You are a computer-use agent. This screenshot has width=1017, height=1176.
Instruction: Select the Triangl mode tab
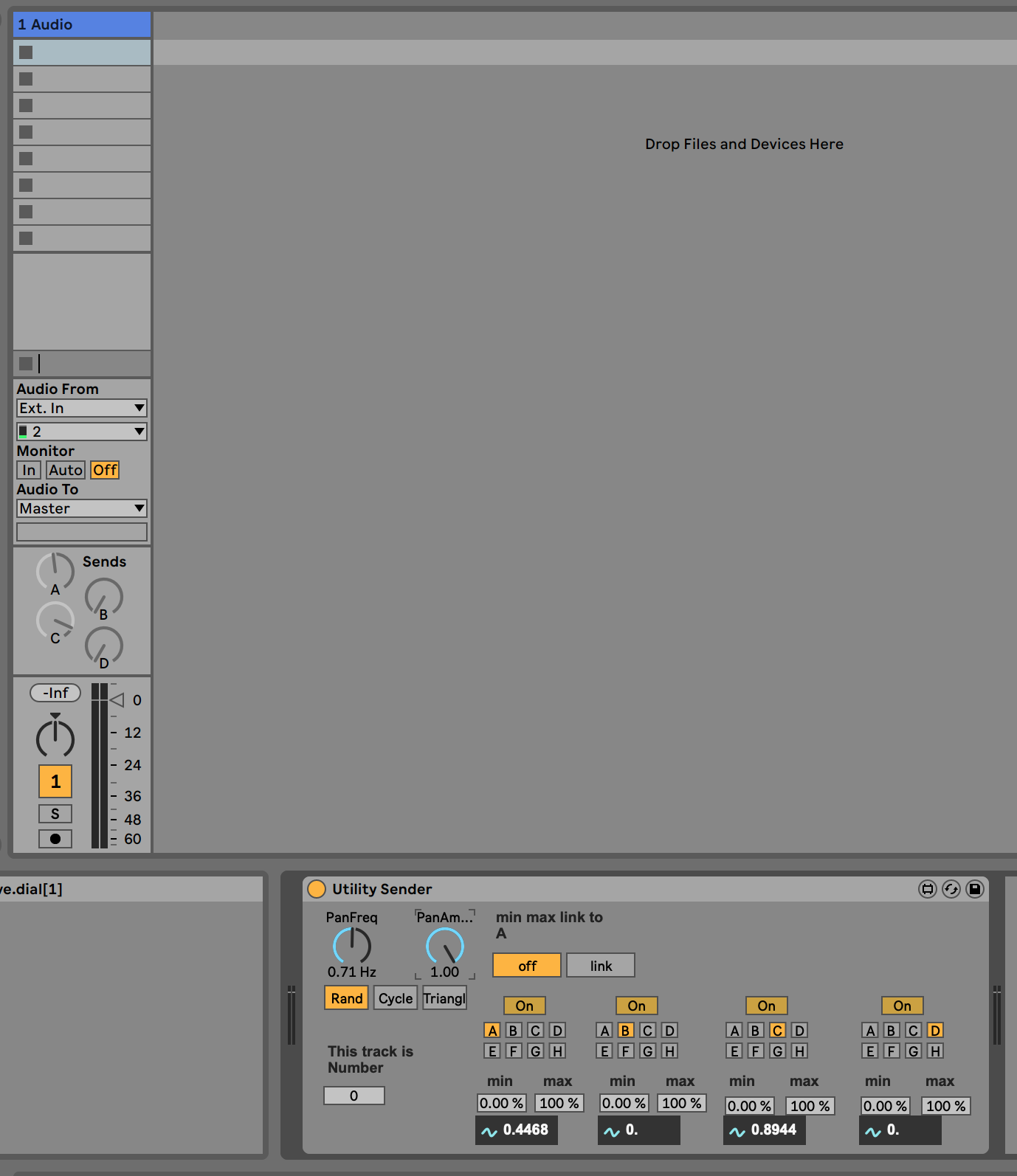tap(444, 998)
